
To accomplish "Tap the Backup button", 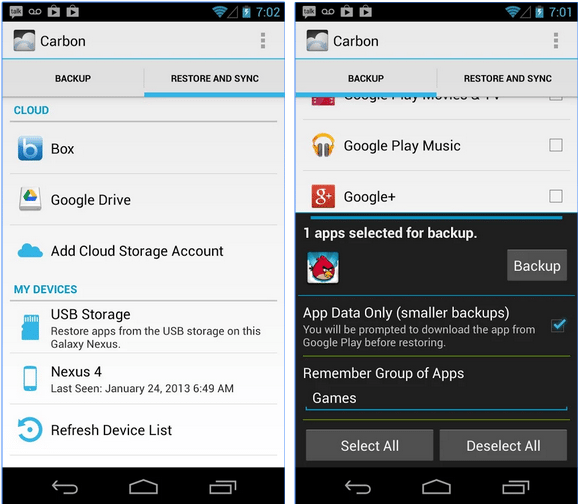I will (x=537, y=265).
